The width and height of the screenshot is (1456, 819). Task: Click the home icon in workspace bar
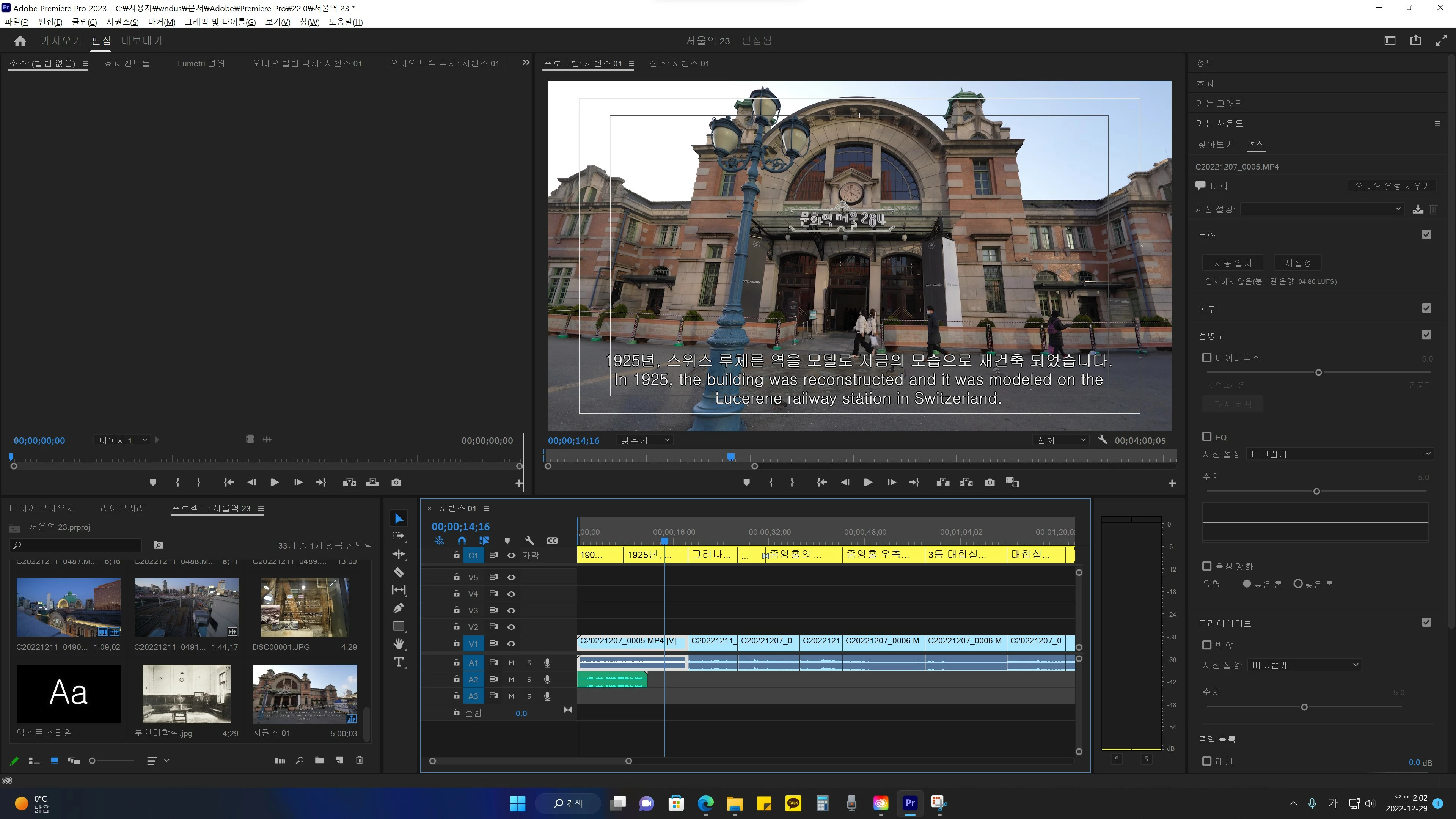click(20, 41)
